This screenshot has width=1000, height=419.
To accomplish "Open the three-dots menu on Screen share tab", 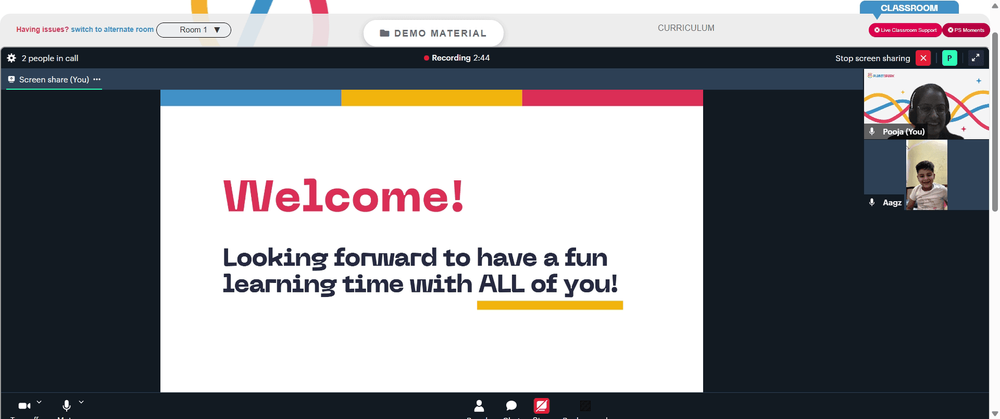I will (x=97, y=80).
